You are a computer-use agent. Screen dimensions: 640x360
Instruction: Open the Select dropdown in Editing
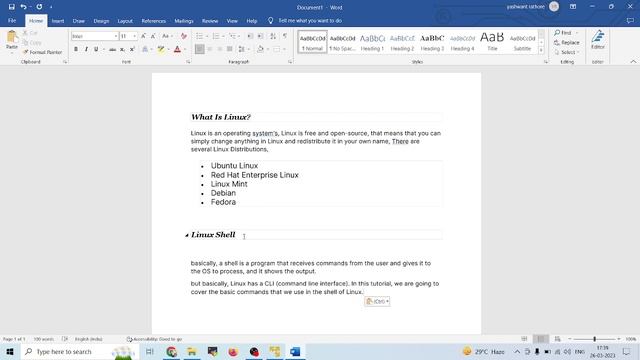567,52
